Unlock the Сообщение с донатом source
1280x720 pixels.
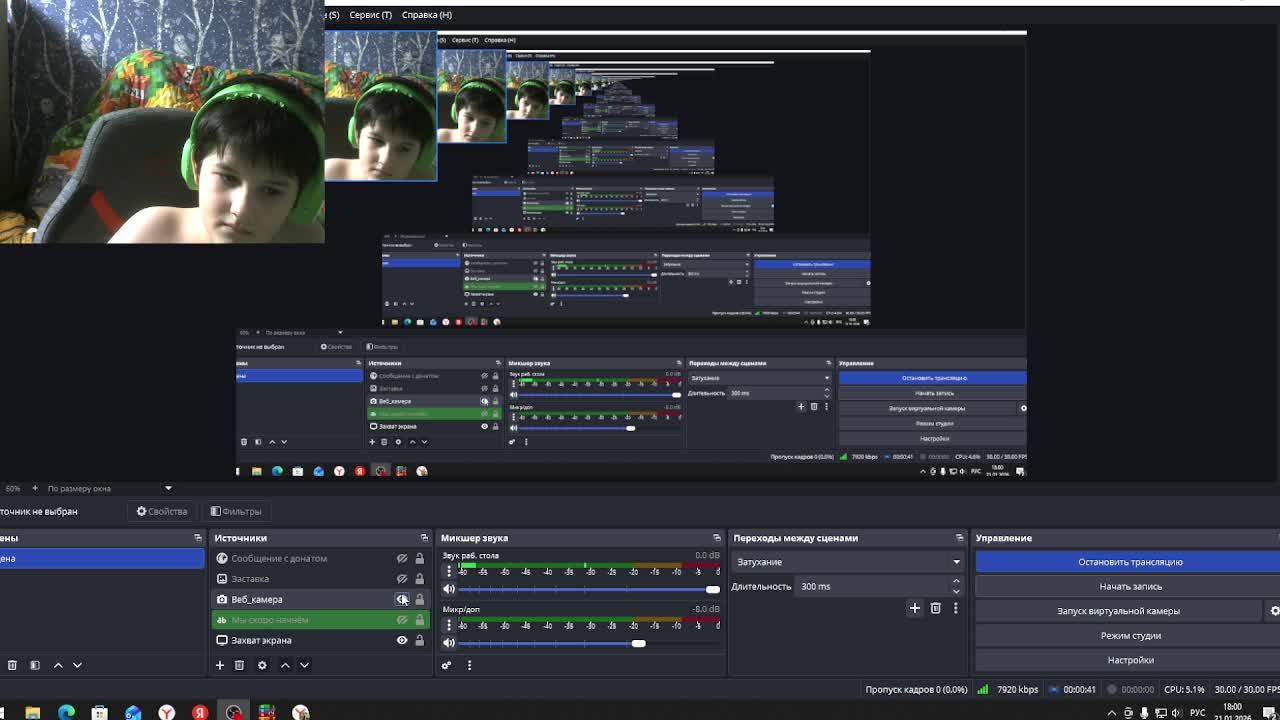[x=419, y=559]
